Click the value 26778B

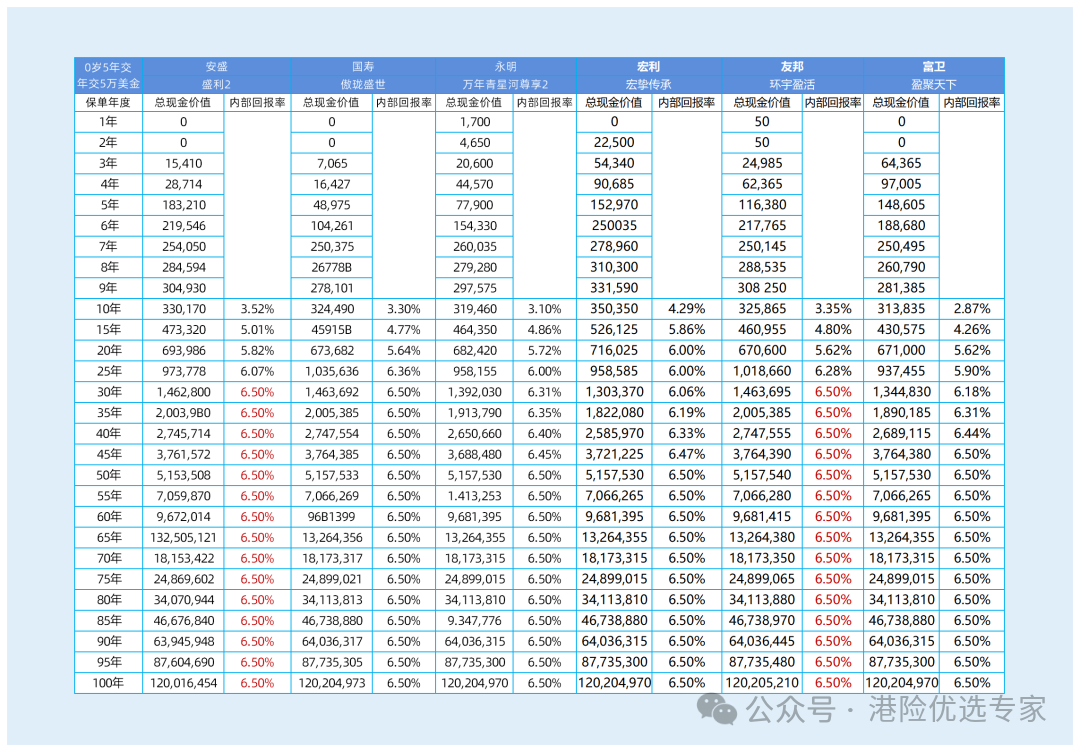coord(332,267)
